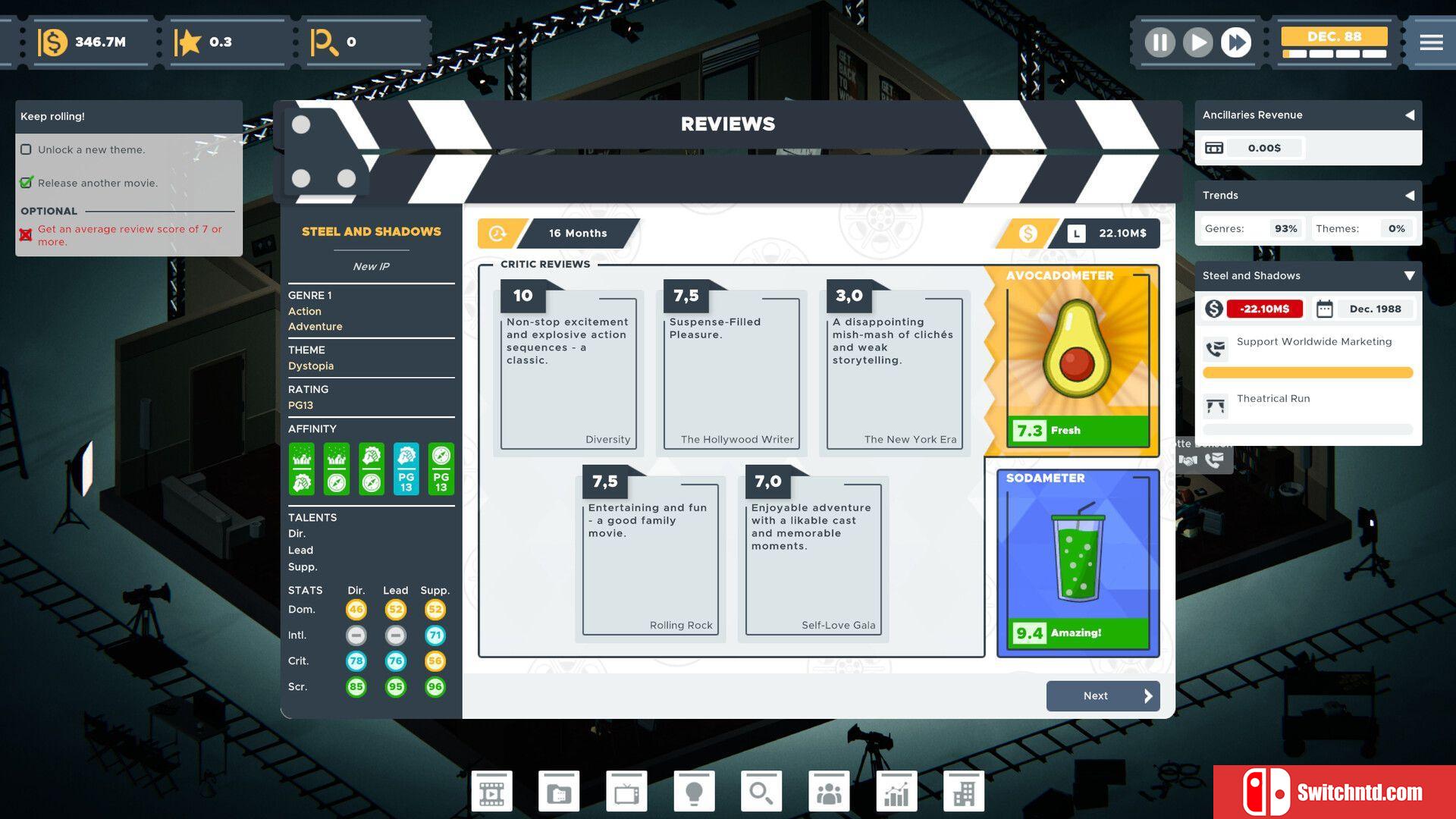This screenshot has height=819, width=1456.
Task: Click the Crit. Supp. stat badge 56
Action: [435, 661]
